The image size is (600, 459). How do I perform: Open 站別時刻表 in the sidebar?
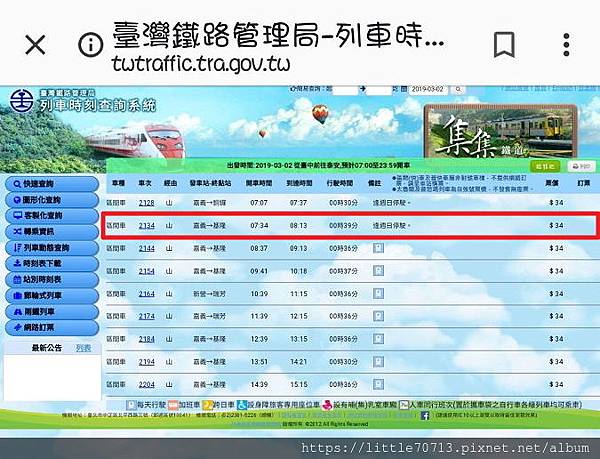tap(52, 280)
